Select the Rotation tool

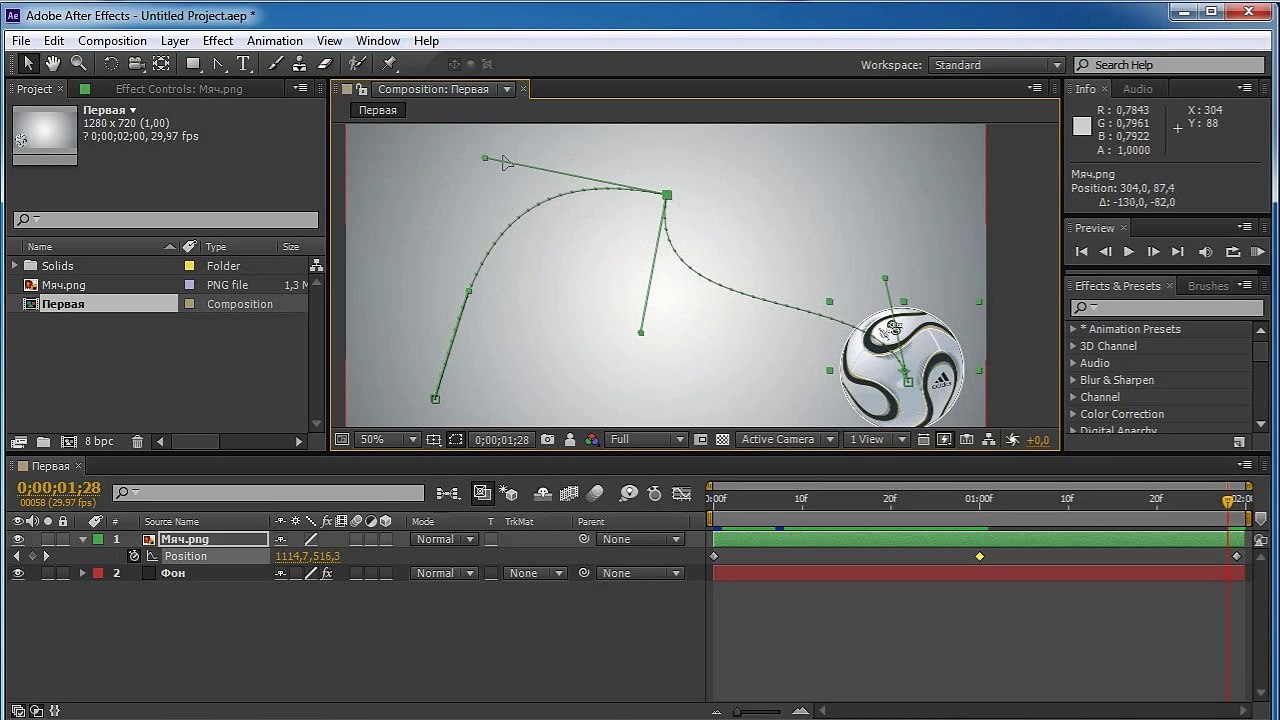pos(110,64)
